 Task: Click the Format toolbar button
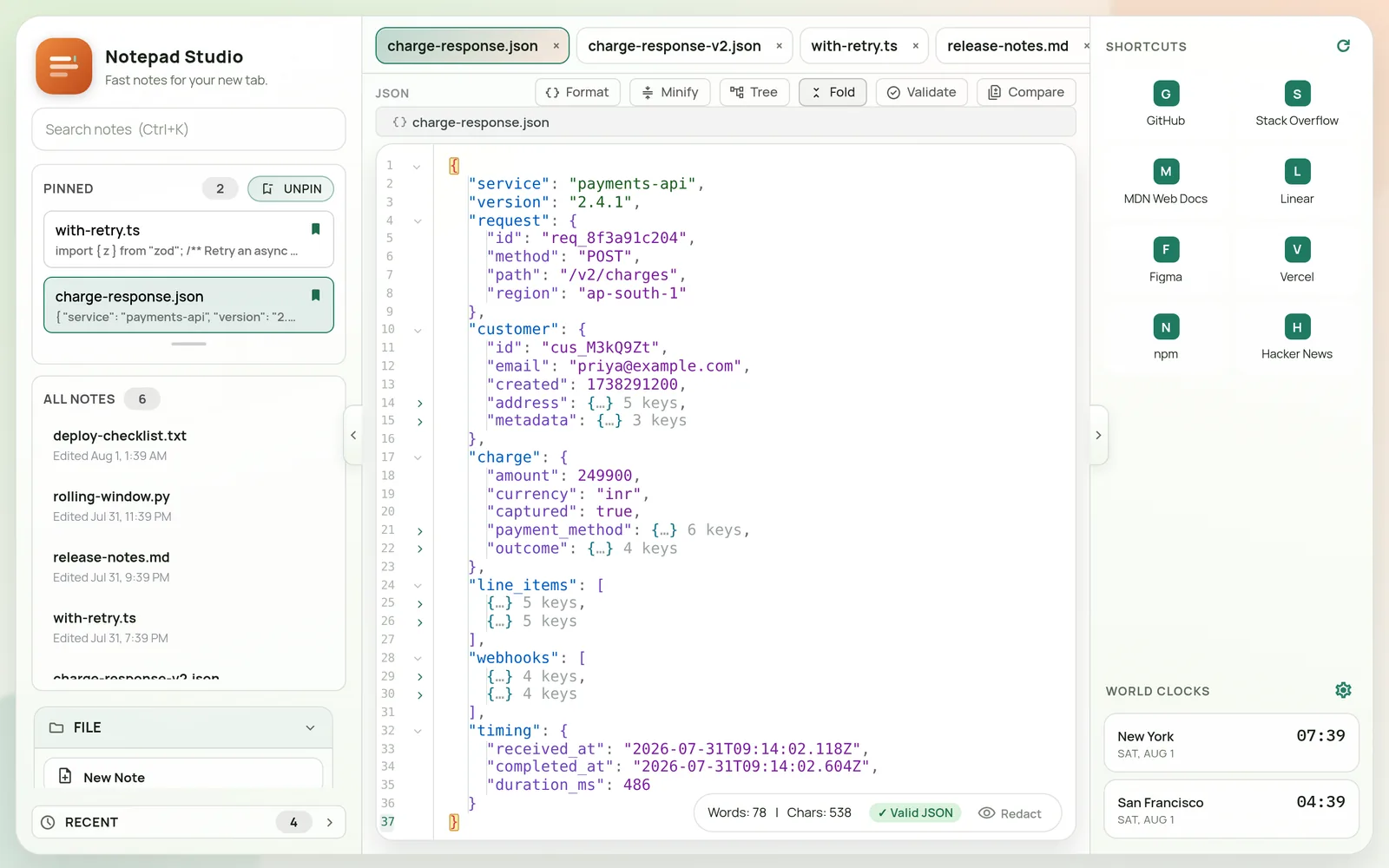[x=577, y=92]
